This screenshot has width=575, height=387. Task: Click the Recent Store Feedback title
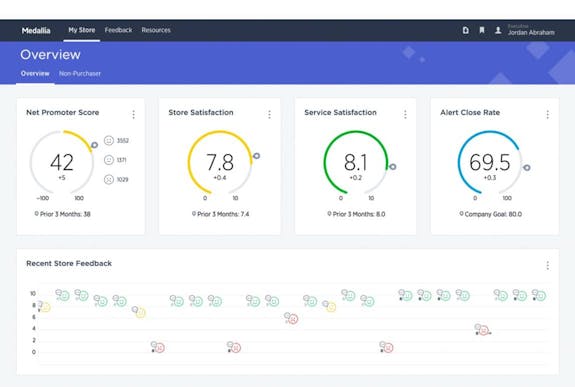click(69, 263)
